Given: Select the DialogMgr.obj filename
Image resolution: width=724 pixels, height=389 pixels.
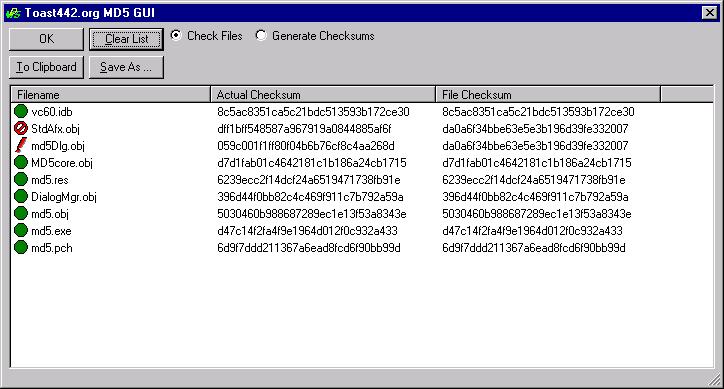Looking at the screenshot, I should point(64,197).
